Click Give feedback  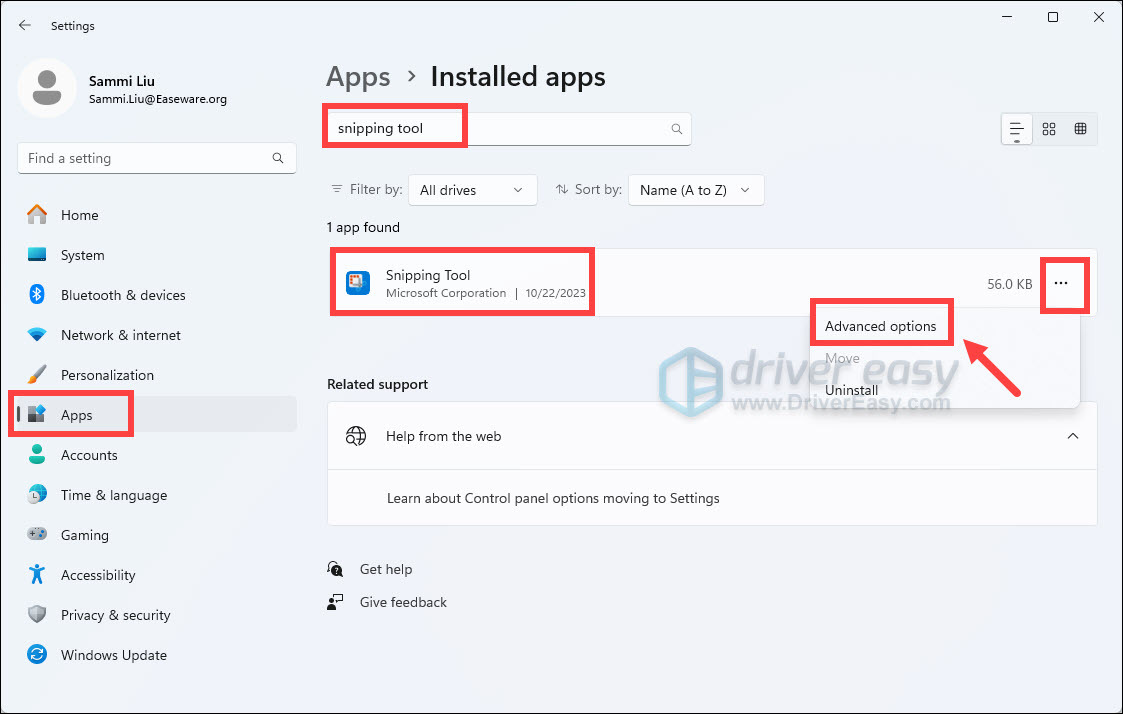point(403,602)
